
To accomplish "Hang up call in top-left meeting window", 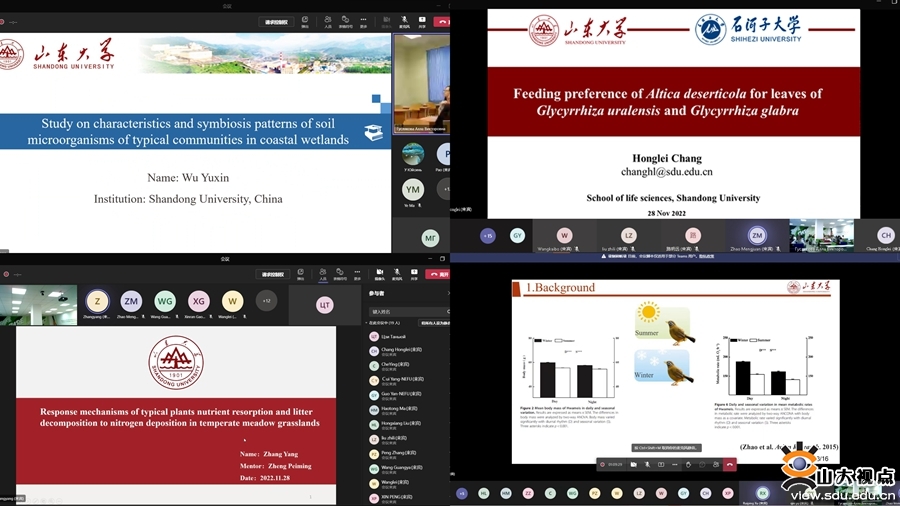I will tap(442, 21).
